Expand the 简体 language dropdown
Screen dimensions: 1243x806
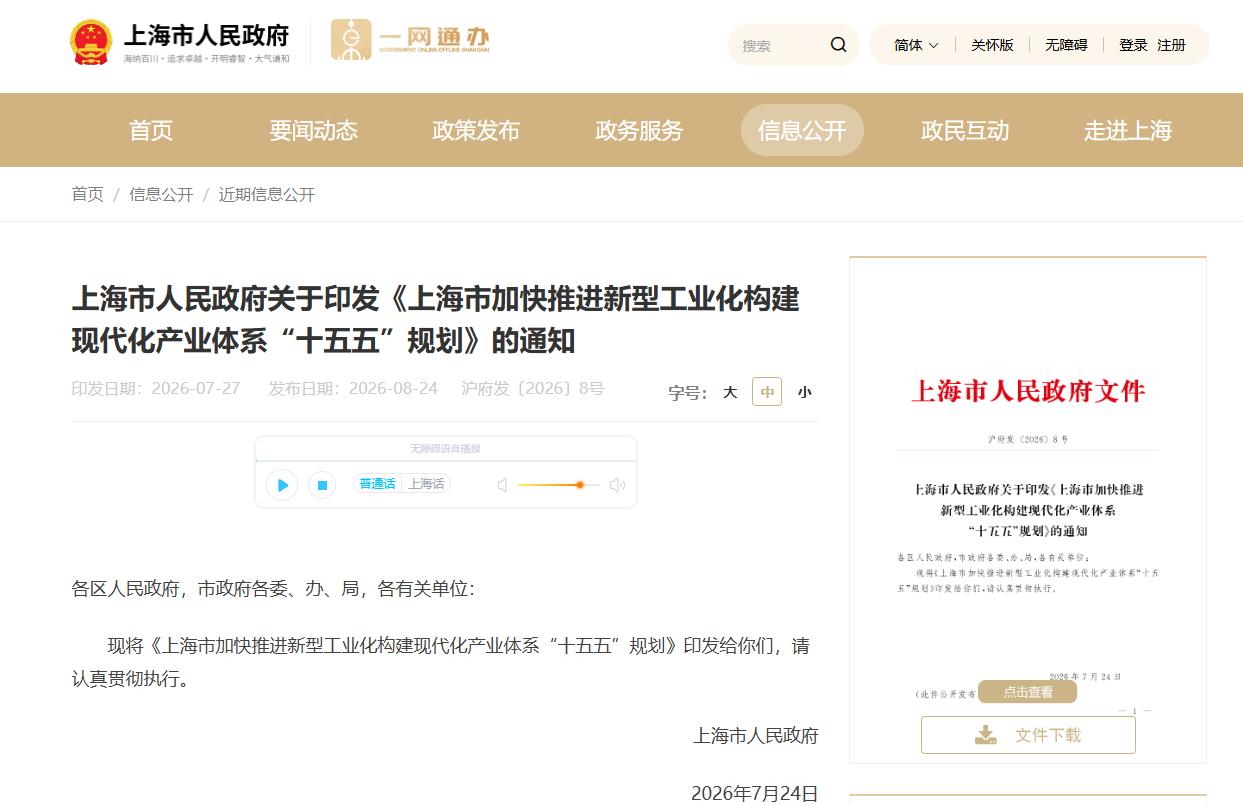point(916,45)
